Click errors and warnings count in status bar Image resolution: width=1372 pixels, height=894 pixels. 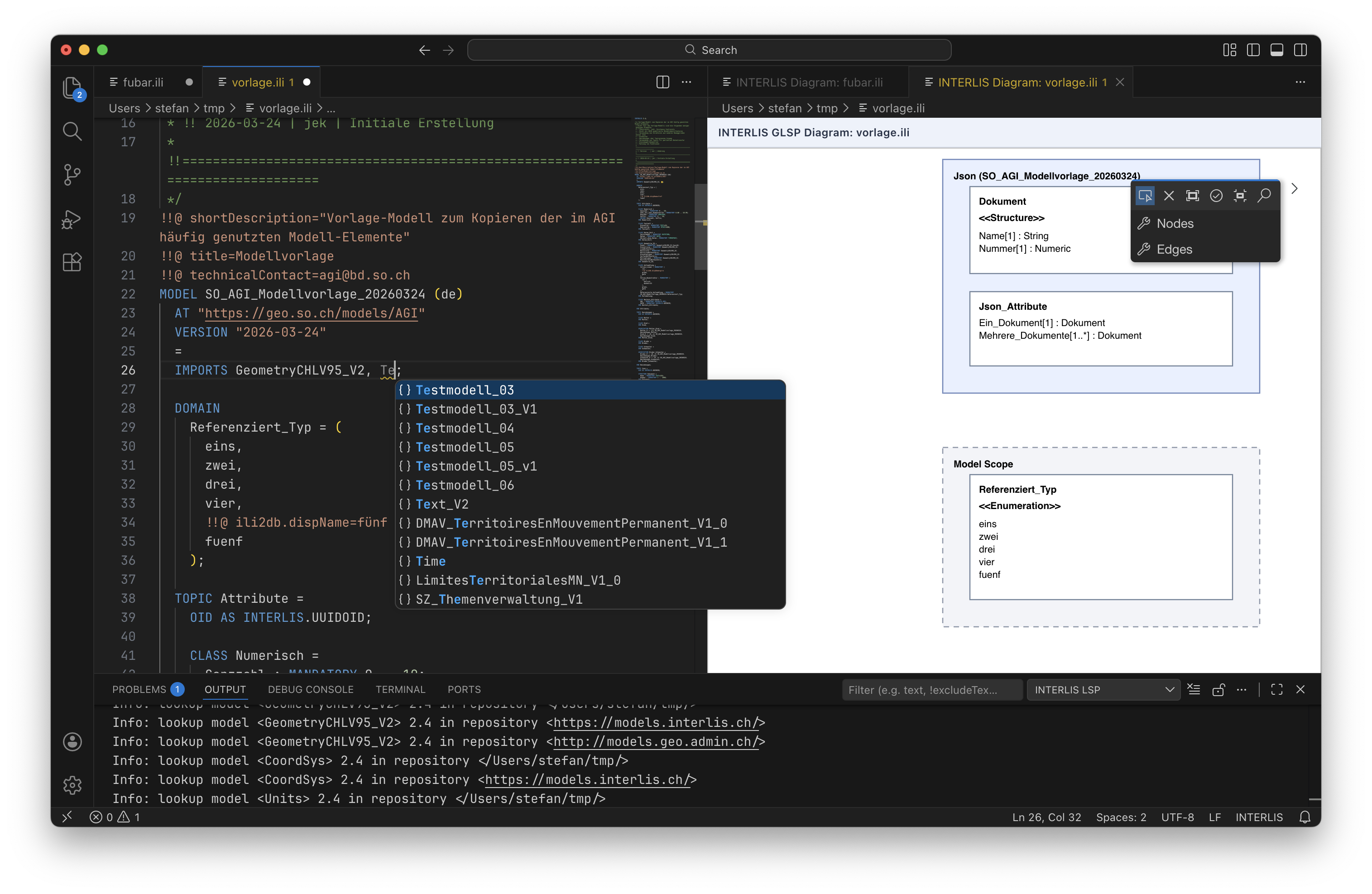115,817
